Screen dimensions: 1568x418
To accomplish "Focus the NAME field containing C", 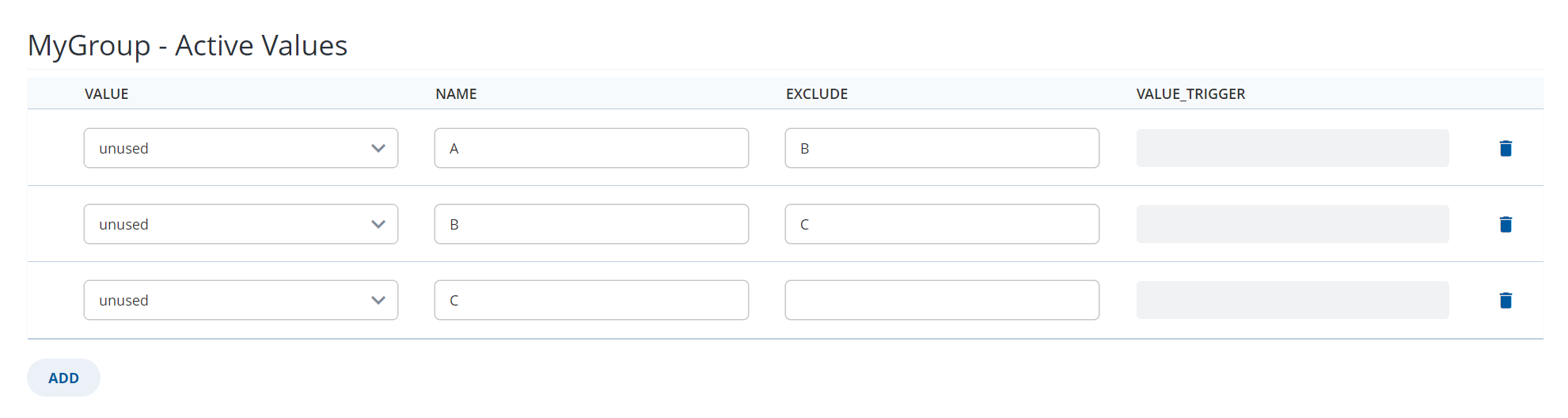I will pos(591,300).
